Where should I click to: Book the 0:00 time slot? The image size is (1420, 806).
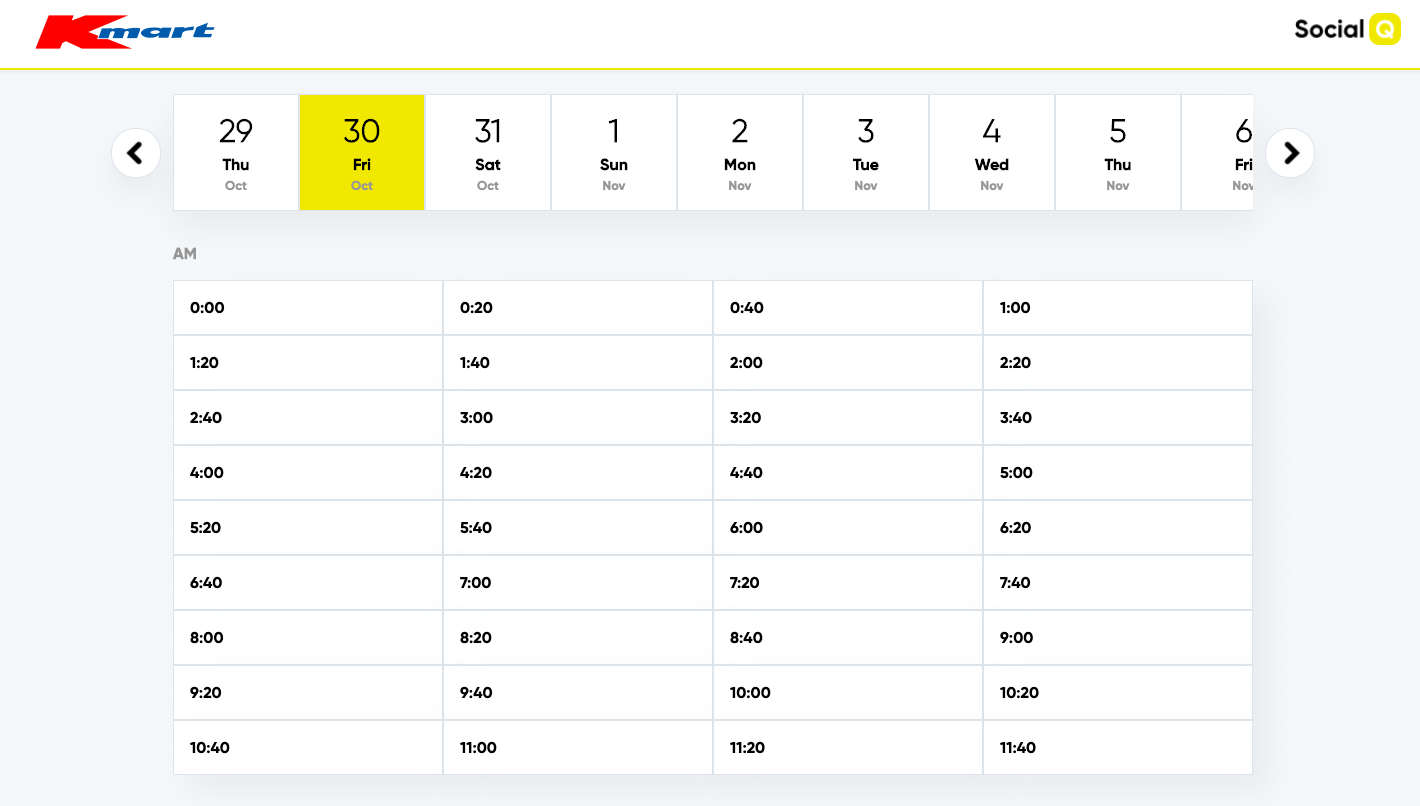(308, 308)
